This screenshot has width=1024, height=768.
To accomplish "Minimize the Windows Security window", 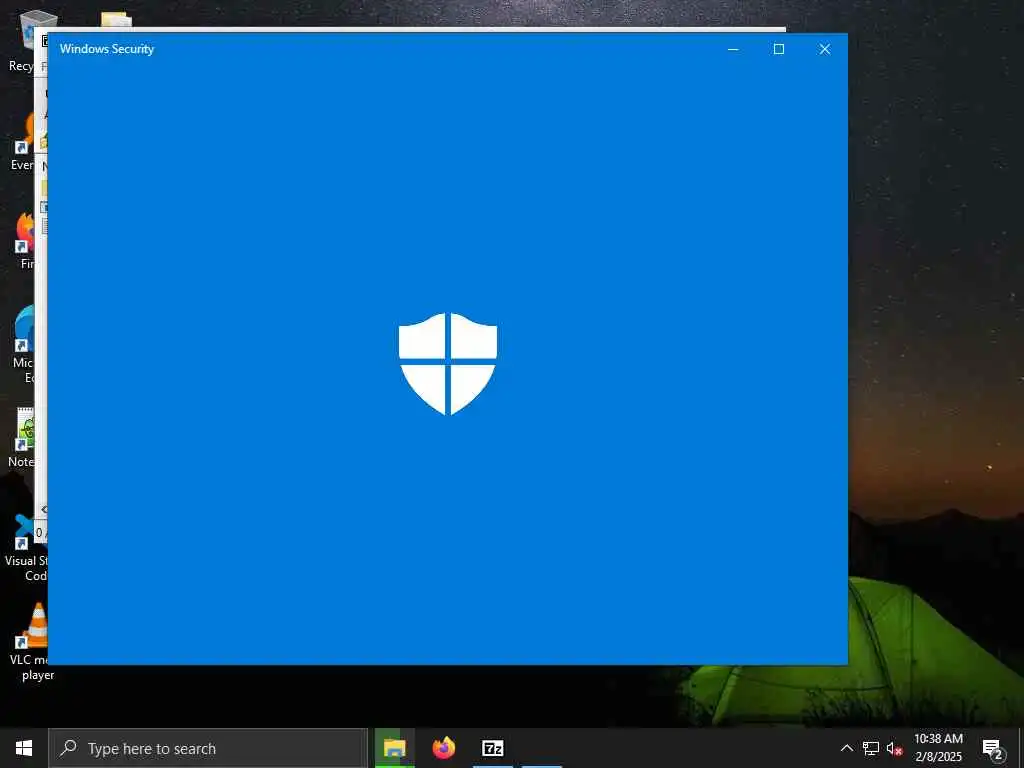I will [x=733, y=49].
